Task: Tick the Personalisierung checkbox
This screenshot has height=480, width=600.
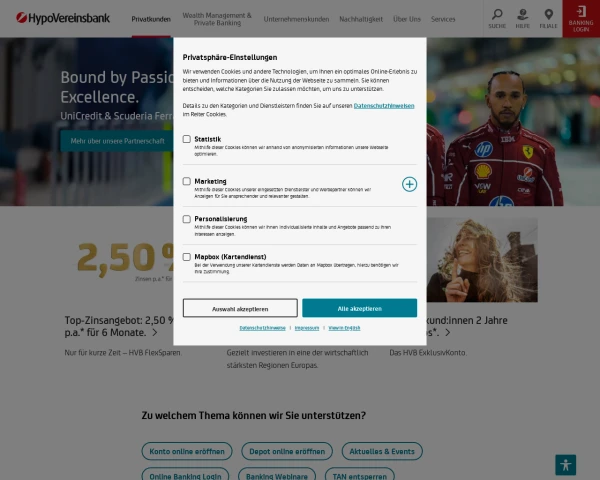Action: [x=187, y=219]
